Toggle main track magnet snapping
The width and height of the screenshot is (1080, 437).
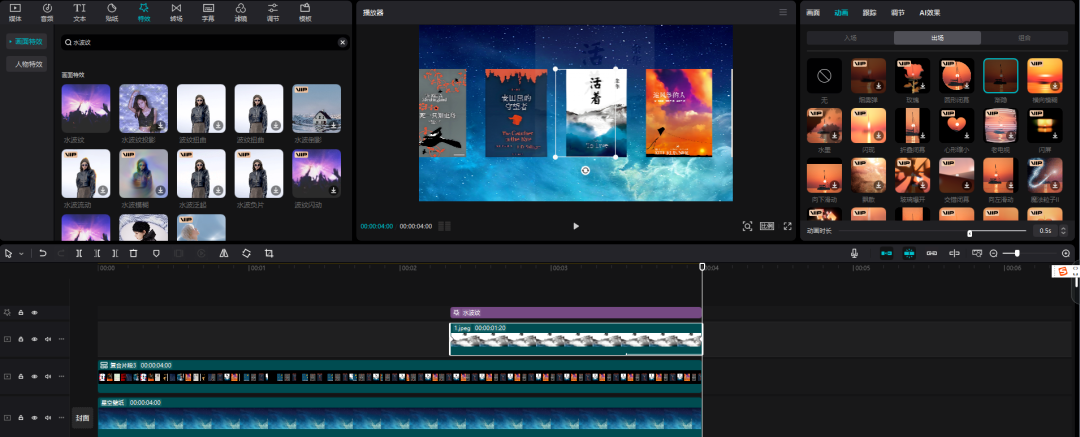click(x=886, y=254)
